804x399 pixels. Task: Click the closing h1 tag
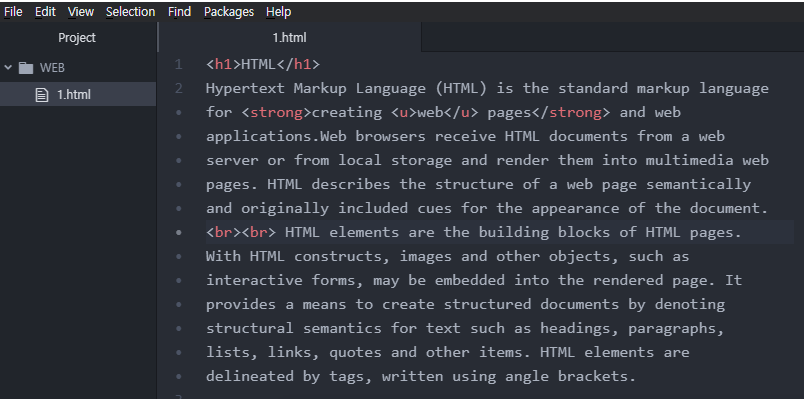point(298,65)
